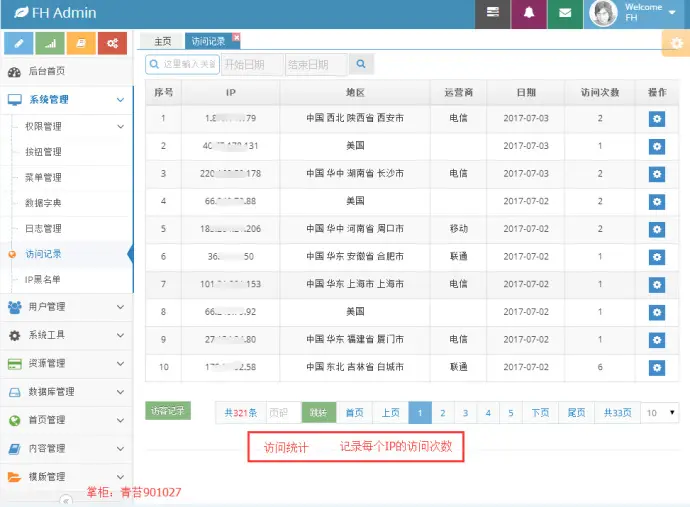690x507 pixels.
Task: Go to 上页 previous page
Action: (x=390, y=413)
